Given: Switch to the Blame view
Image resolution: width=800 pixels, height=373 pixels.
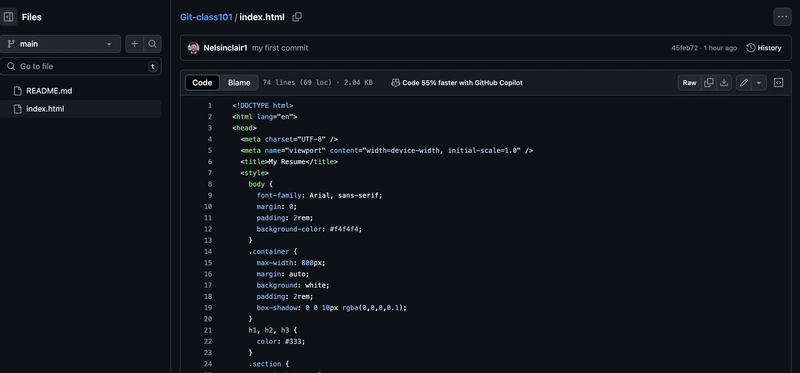Looking at the screenshot, I should pyautogui.click(x=239, y=83).
